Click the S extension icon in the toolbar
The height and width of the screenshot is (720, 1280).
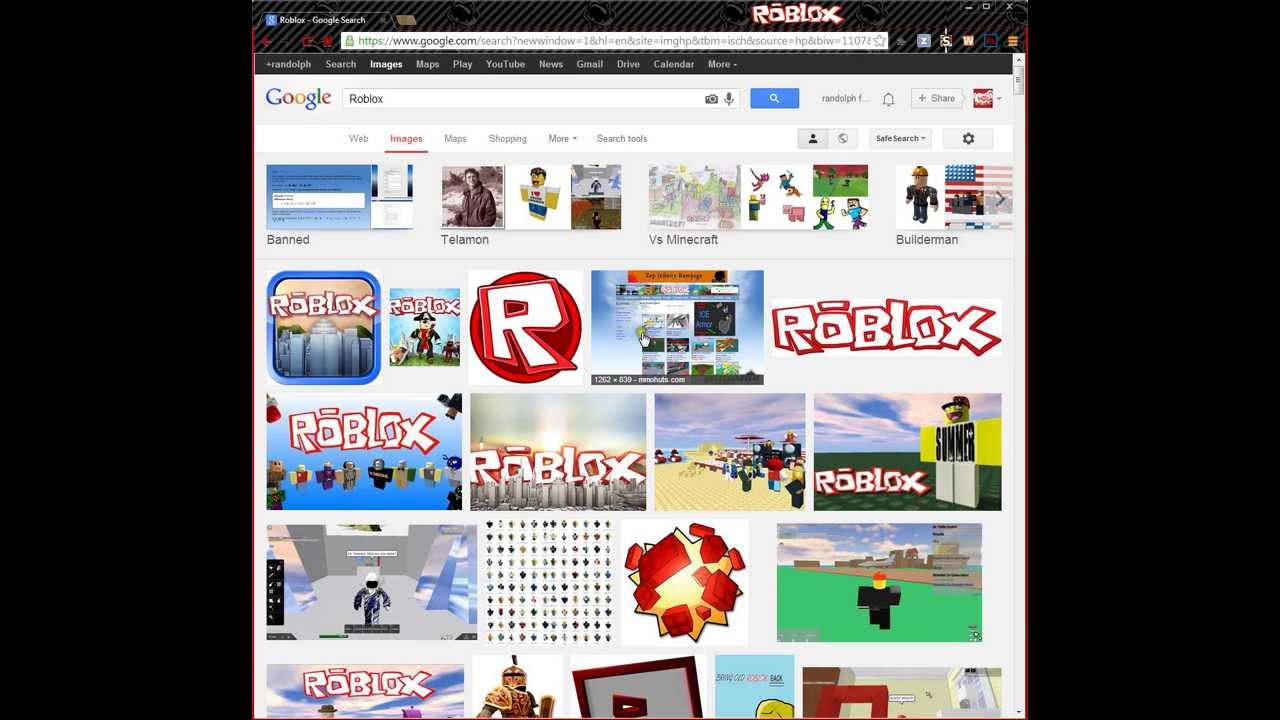(x=946, y=41)
